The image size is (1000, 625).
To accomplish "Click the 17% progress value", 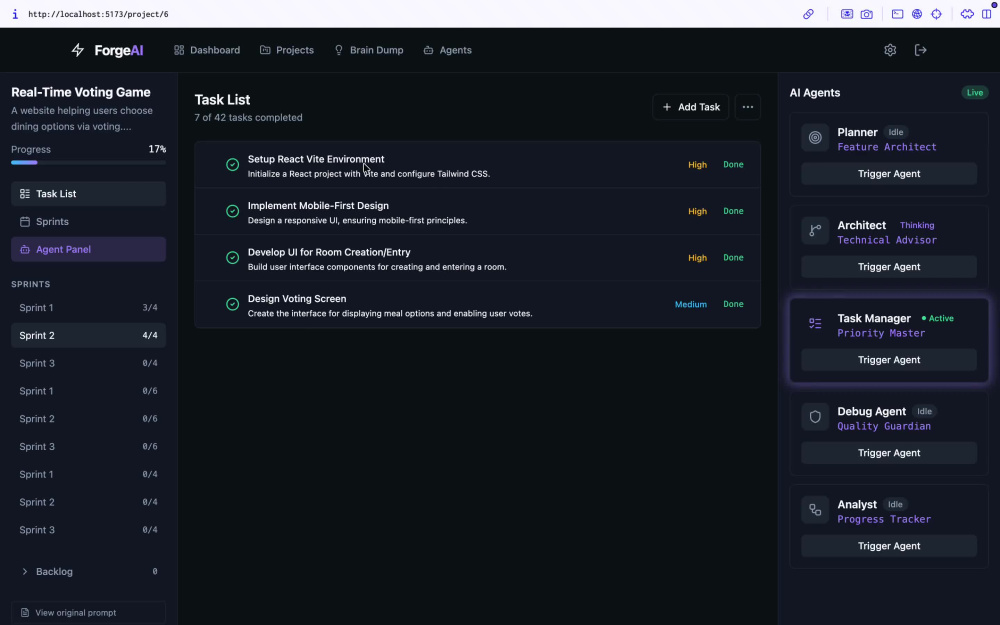I will click(157, 149).
